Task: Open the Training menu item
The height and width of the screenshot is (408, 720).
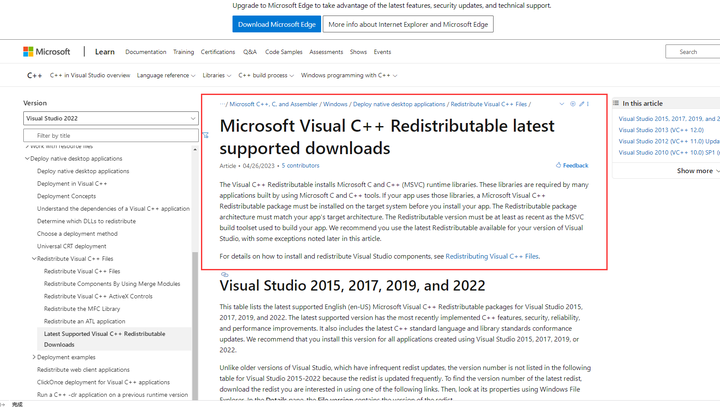Action: 183,52
